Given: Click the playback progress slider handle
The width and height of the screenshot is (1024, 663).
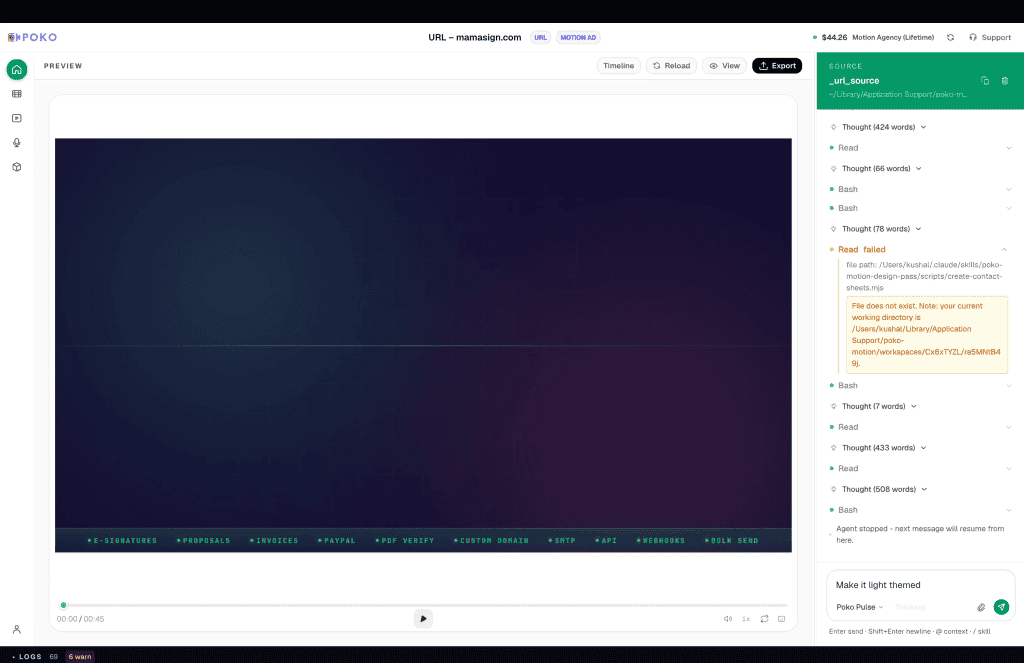Looking at the screenshot, I should [63, 606].
